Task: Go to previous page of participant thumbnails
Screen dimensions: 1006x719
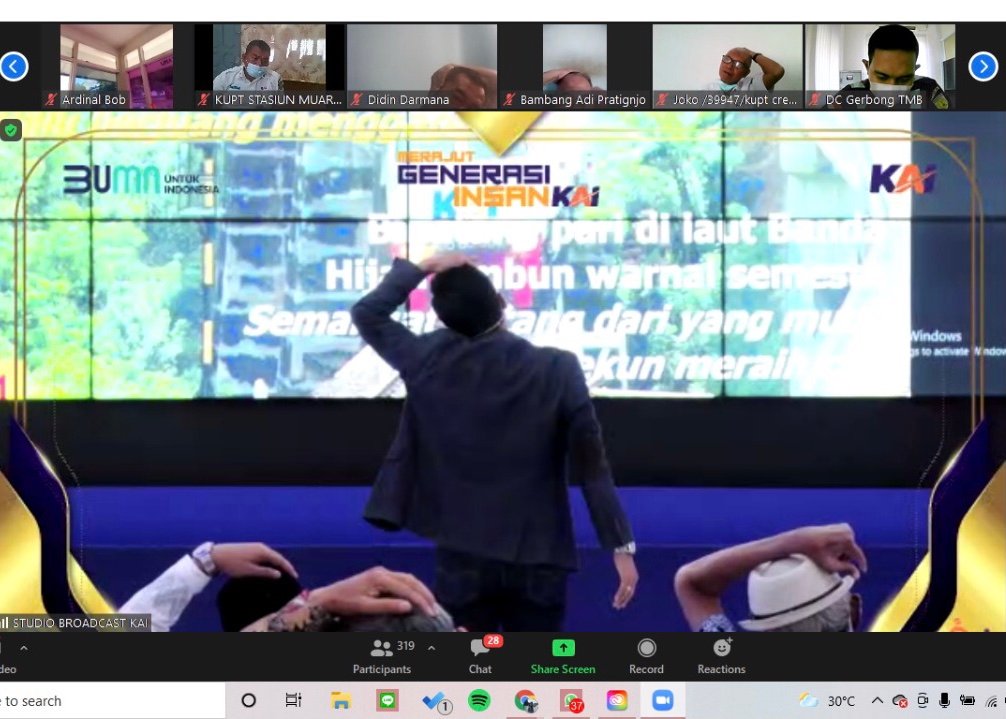Action: tap(14, 67)
